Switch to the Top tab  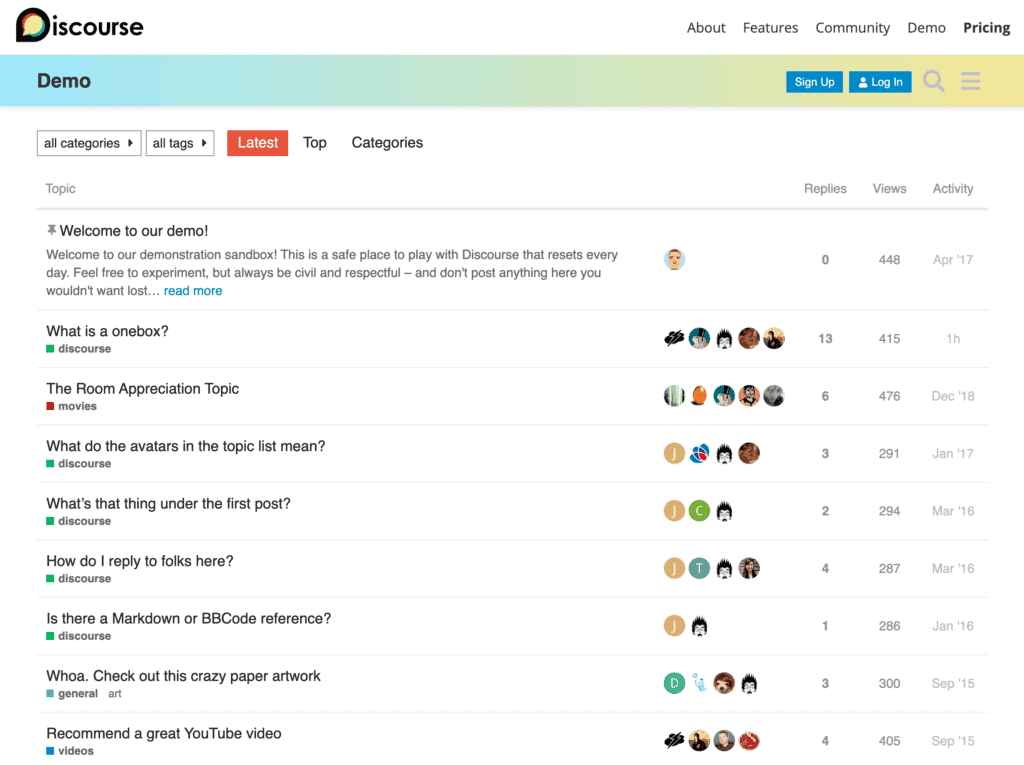315,143
